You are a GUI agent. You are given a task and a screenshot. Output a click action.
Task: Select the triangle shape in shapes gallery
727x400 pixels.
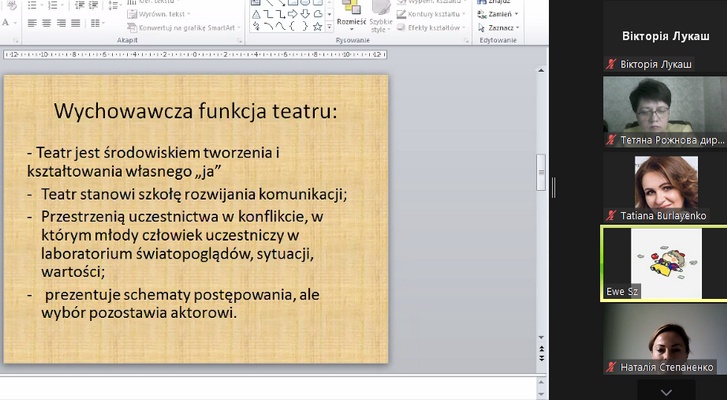(255, 14)
